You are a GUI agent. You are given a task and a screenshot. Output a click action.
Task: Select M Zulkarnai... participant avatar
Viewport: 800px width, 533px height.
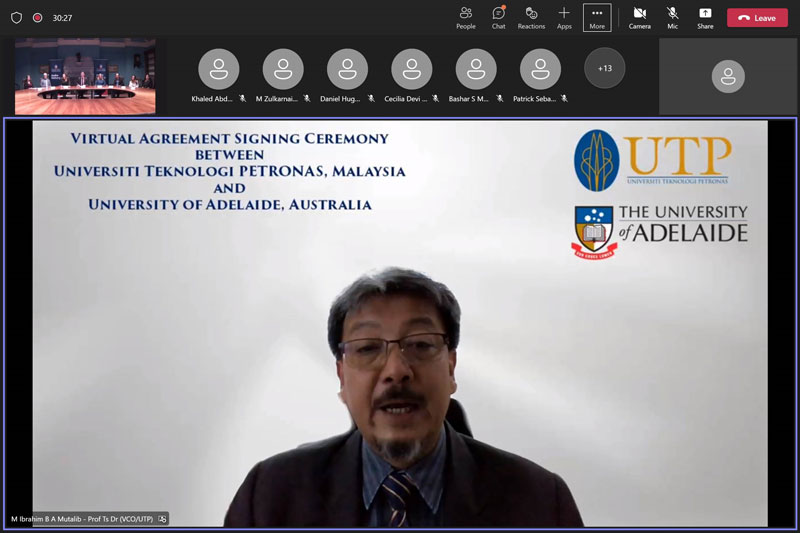pyautogui.click(x=283, y=69)
